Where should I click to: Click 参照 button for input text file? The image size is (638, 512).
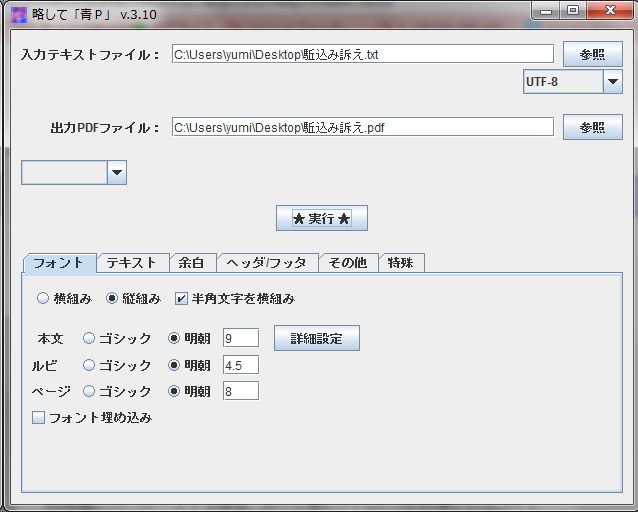(x=592, y=54)
